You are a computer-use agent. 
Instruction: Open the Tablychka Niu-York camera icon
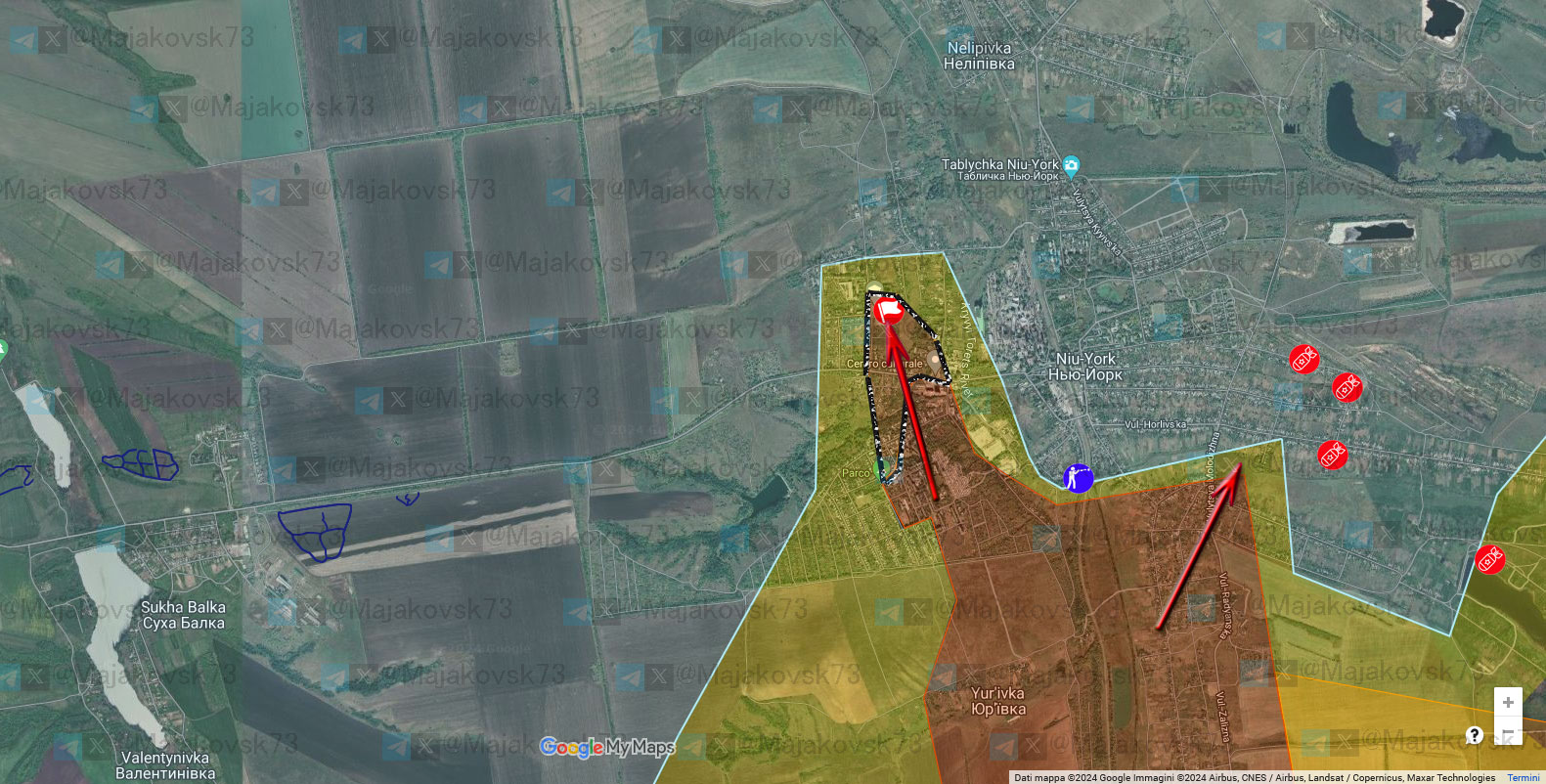click(1071, 165)
